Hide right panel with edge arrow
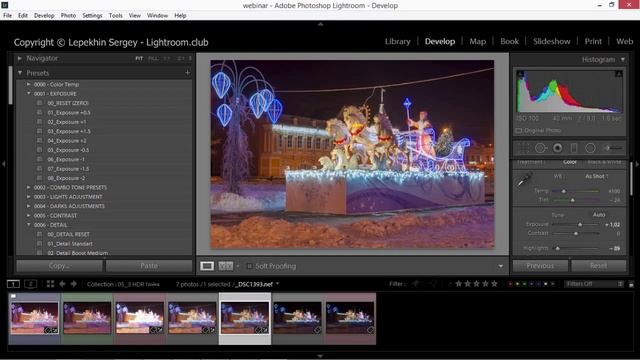 [x=637, y=164]
